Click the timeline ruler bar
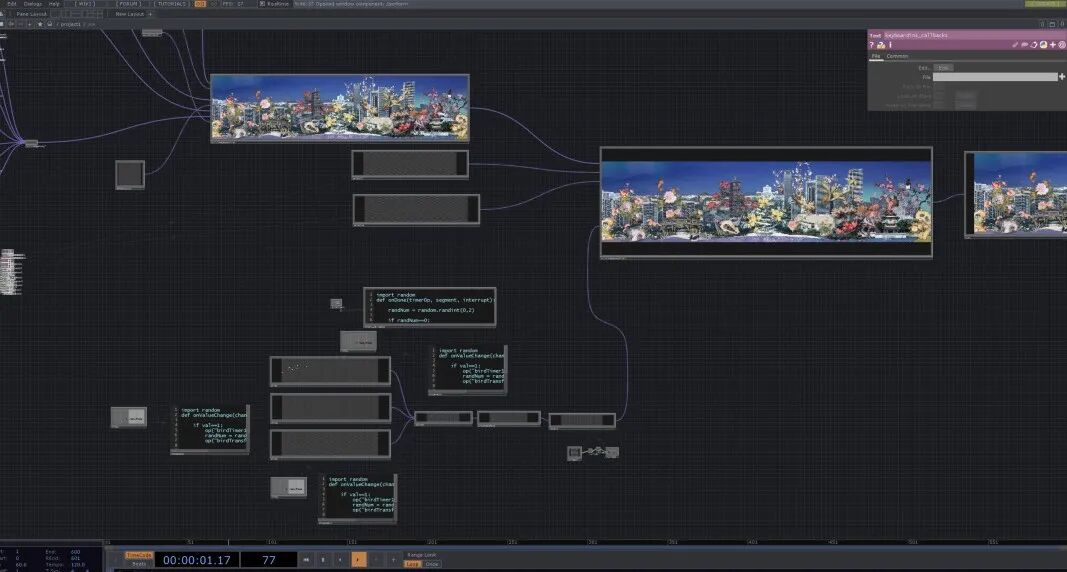Image resolution: width=1067 pixels, height=572 pixels. tap(585, 542)
